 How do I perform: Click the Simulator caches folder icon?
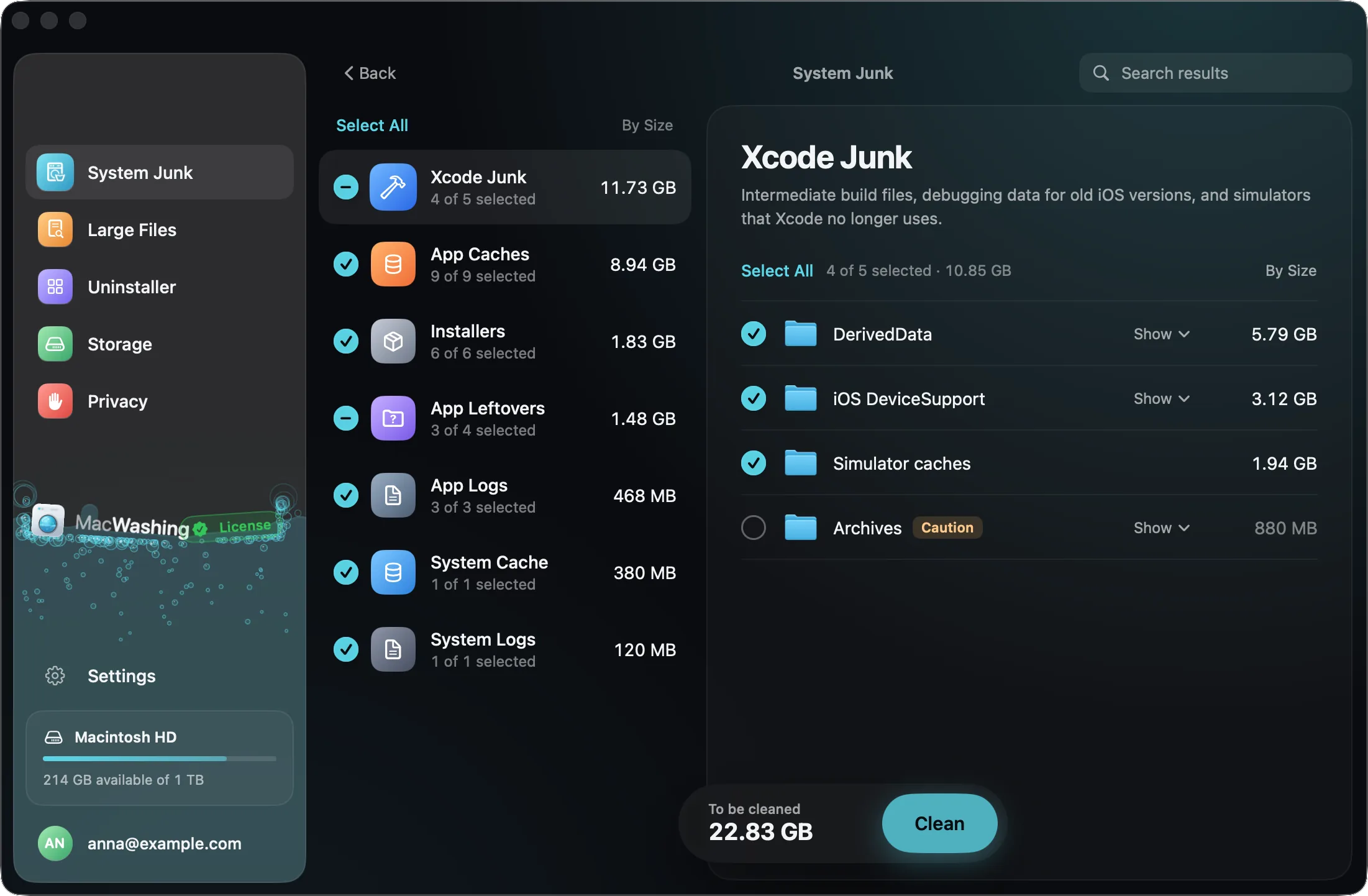coord(800,463)
